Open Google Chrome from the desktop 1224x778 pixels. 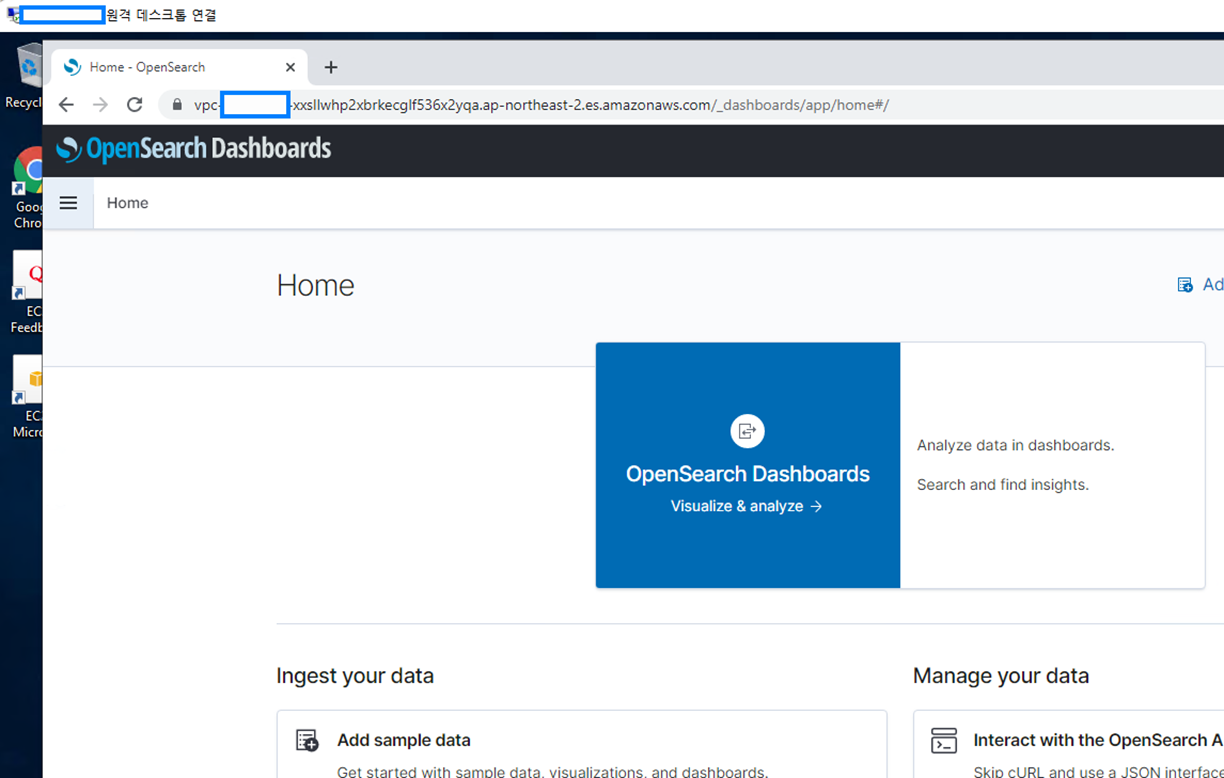click(27, 170)
